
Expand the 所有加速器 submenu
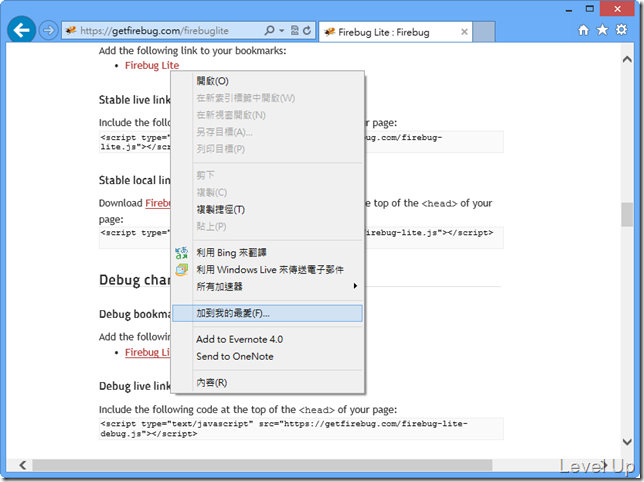tap(267, 287)
